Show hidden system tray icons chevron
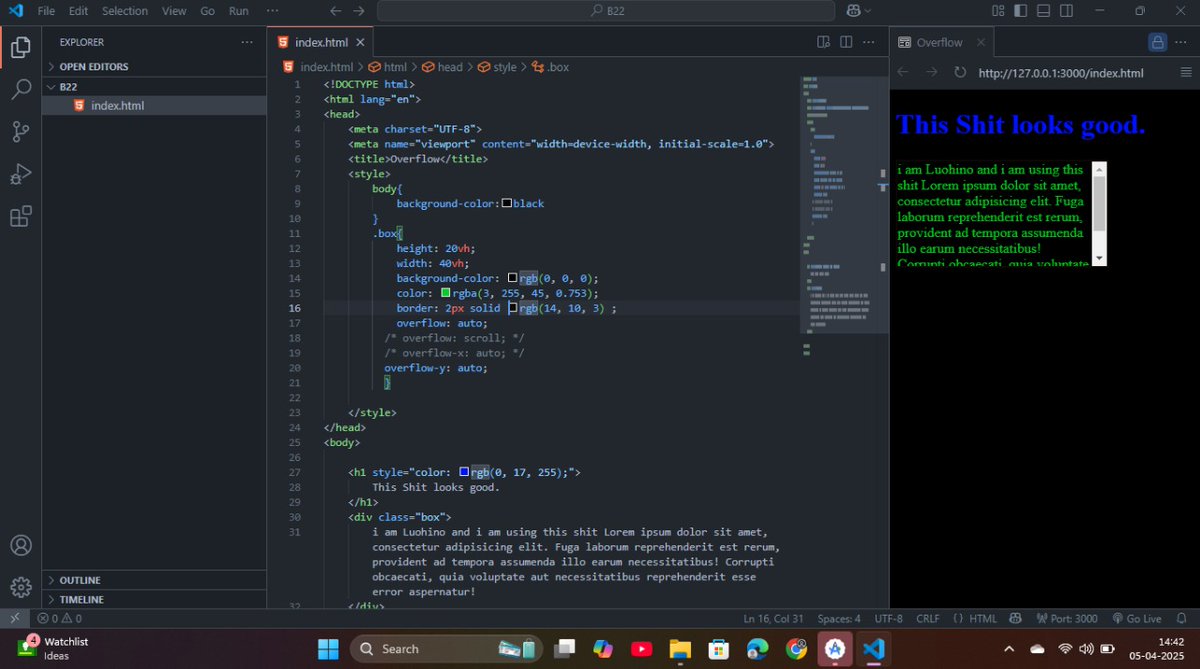This screenshot has width=1200, height=669. coord(1008,649)
